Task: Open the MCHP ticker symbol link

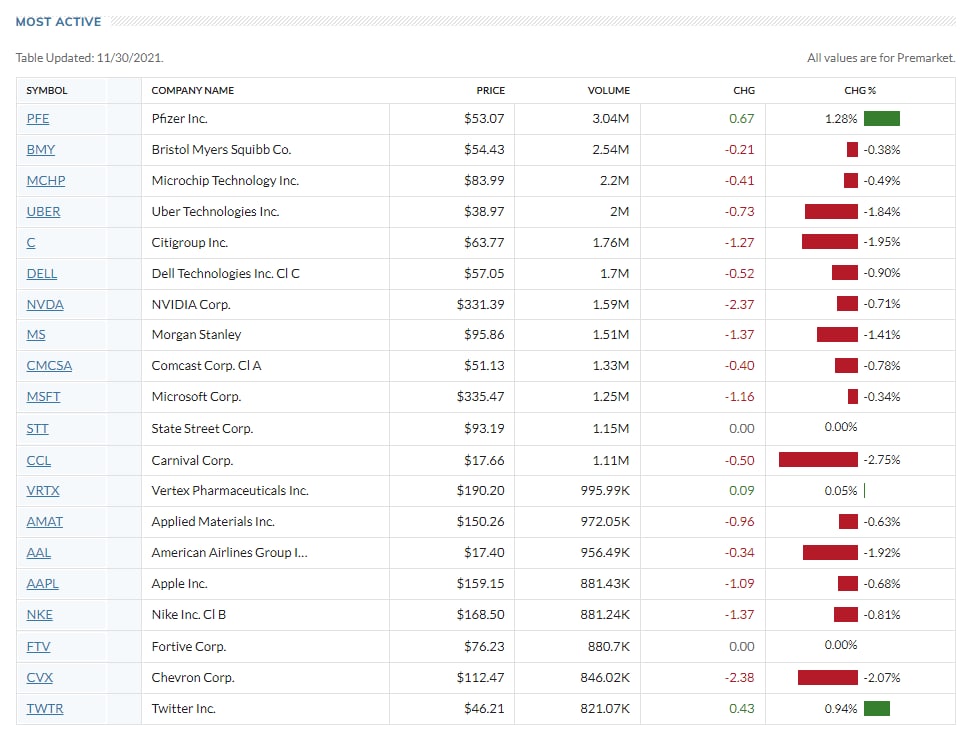Action: pyautogui.click(x=46, y=180)
